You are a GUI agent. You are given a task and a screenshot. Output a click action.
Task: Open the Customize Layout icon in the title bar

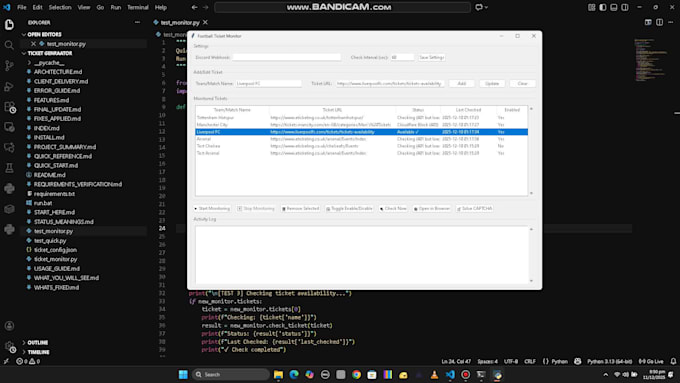[592, 7]
